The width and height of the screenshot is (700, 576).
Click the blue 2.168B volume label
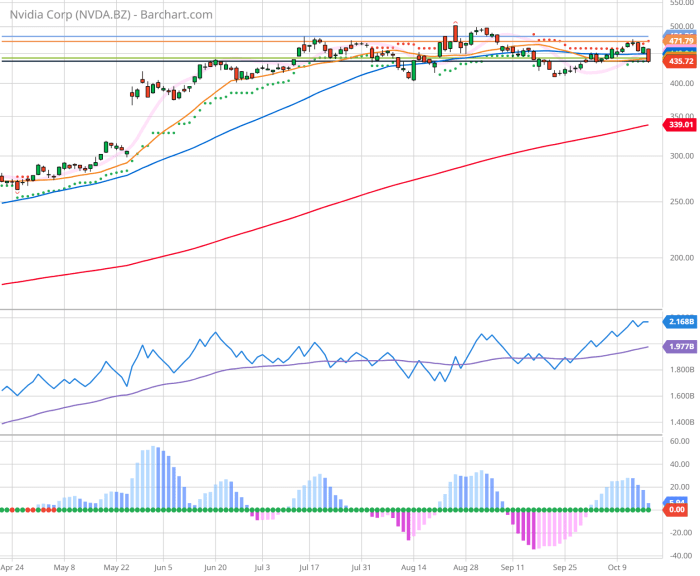[x=681, y=322]
